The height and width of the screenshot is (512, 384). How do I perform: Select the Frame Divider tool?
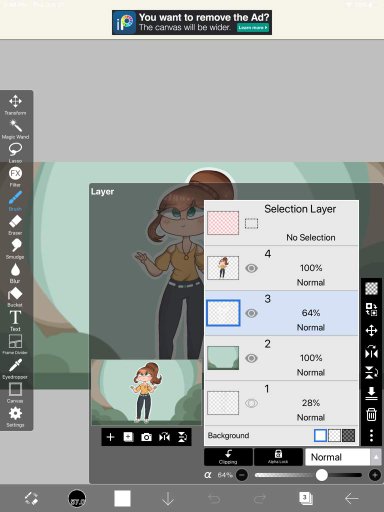15,344
